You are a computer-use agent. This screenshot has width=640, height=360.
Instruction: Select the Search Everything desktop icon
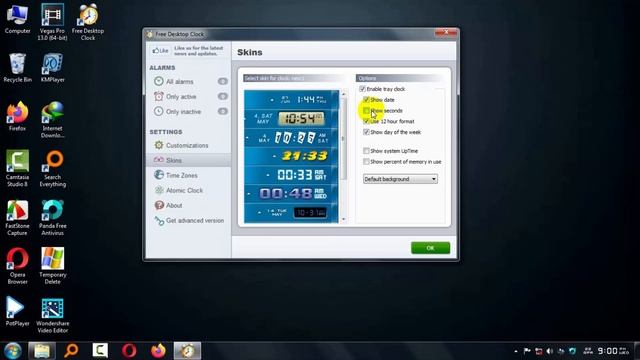coord(52,169)
